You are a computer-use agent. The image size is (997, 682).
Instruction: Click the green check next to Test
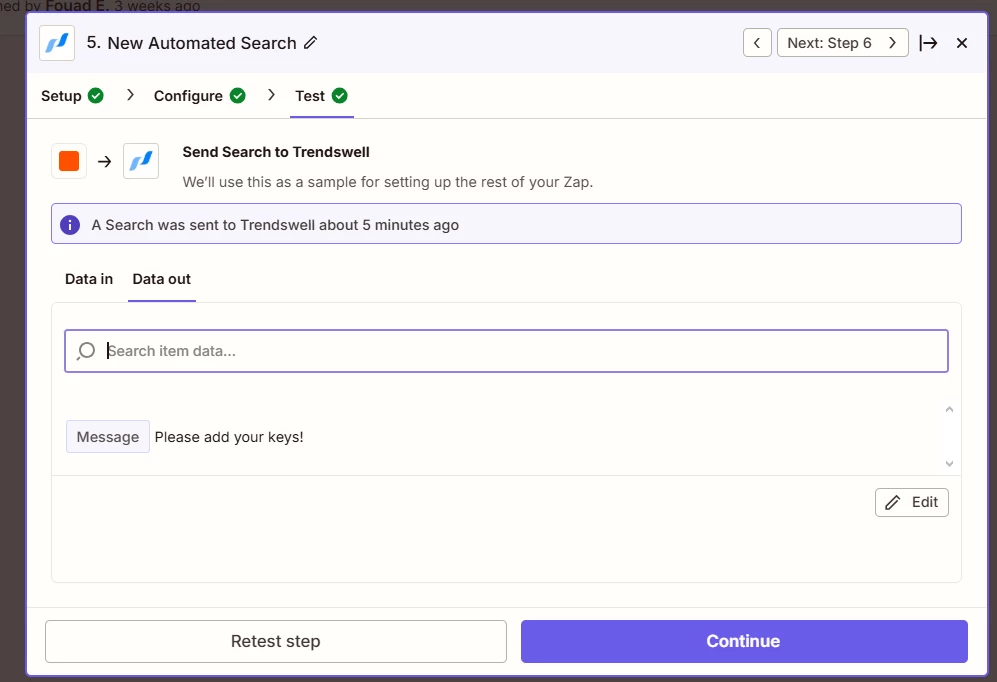point(340,96)
